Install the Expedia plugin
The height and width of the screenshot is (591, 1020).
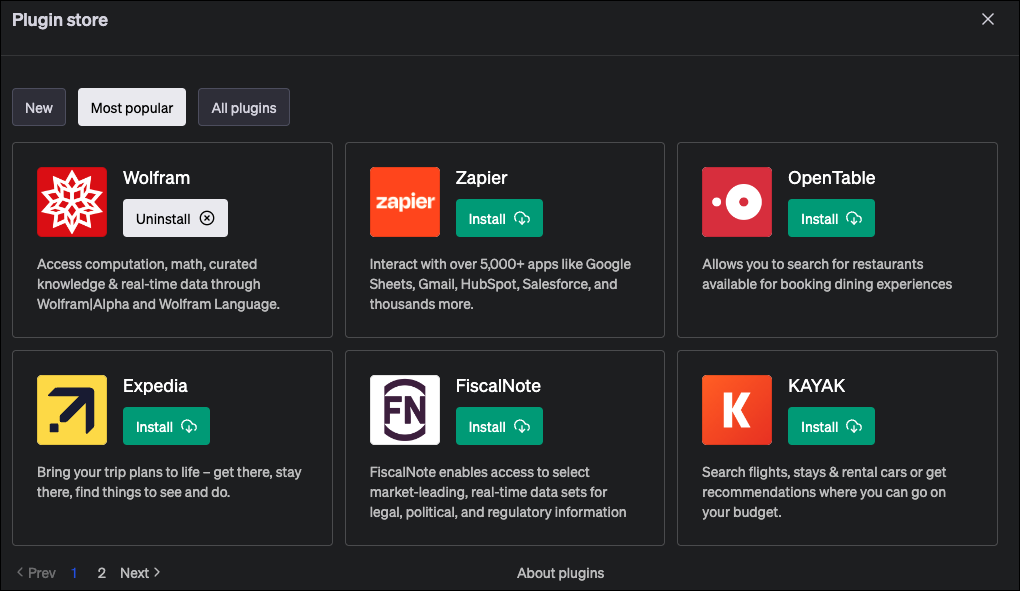166,427
